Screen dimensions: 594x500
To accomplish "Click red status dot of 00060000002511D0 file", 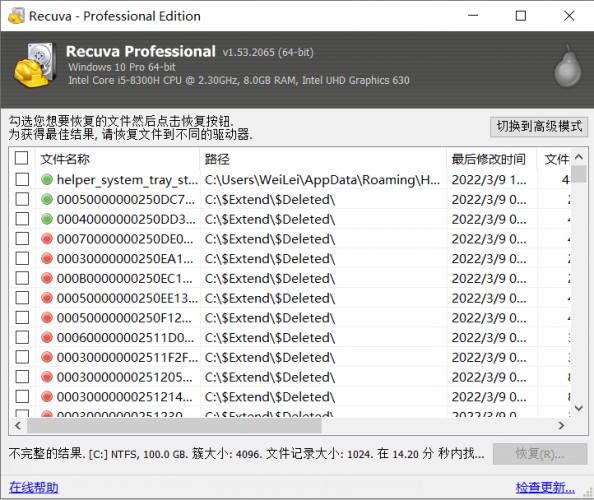I will (x=47, y=337).
